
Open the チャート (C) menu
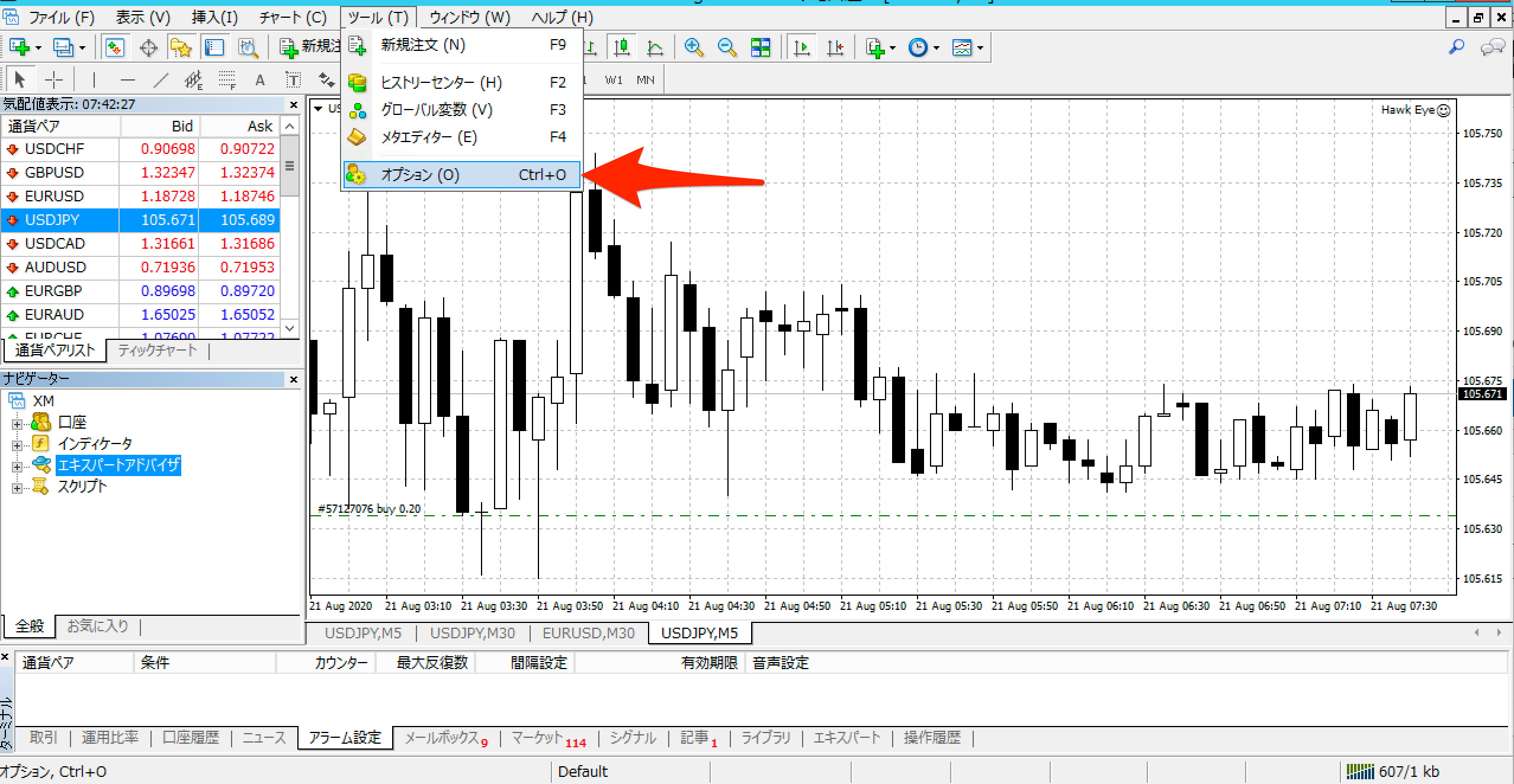(293, 18)
